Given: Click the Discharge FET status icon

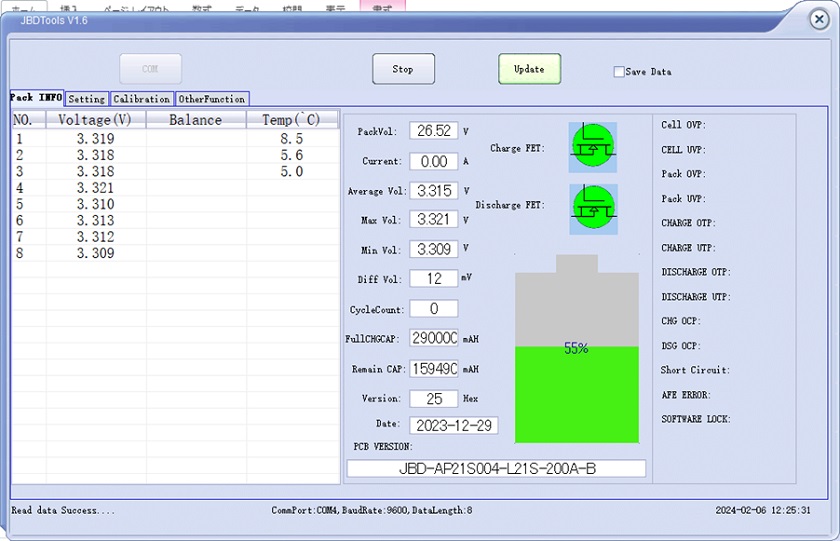Looking at the screenshot, I should pos(593,209).
